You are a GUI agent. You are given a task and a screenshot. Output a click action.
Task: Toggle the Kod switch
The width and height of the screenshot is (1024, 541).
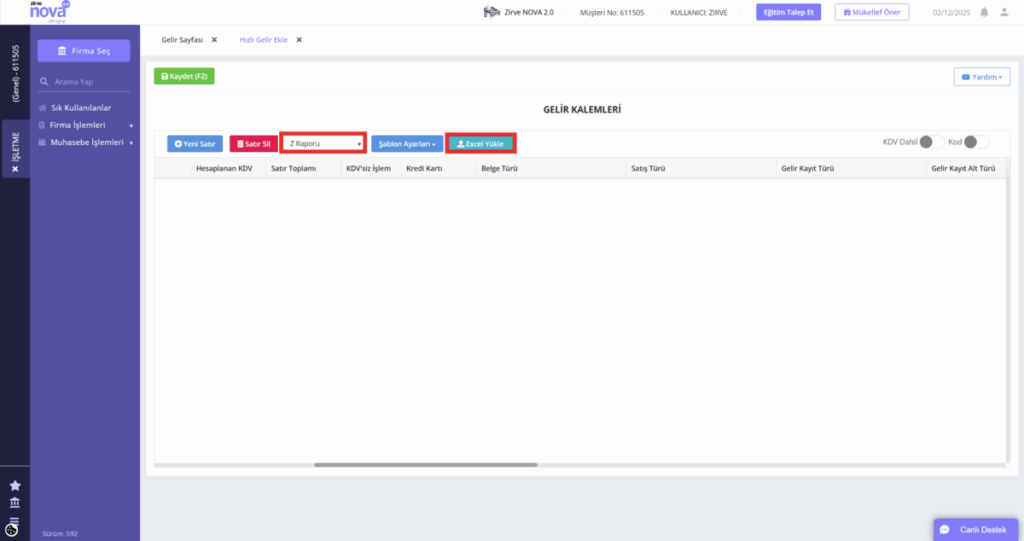click(977, 142)
